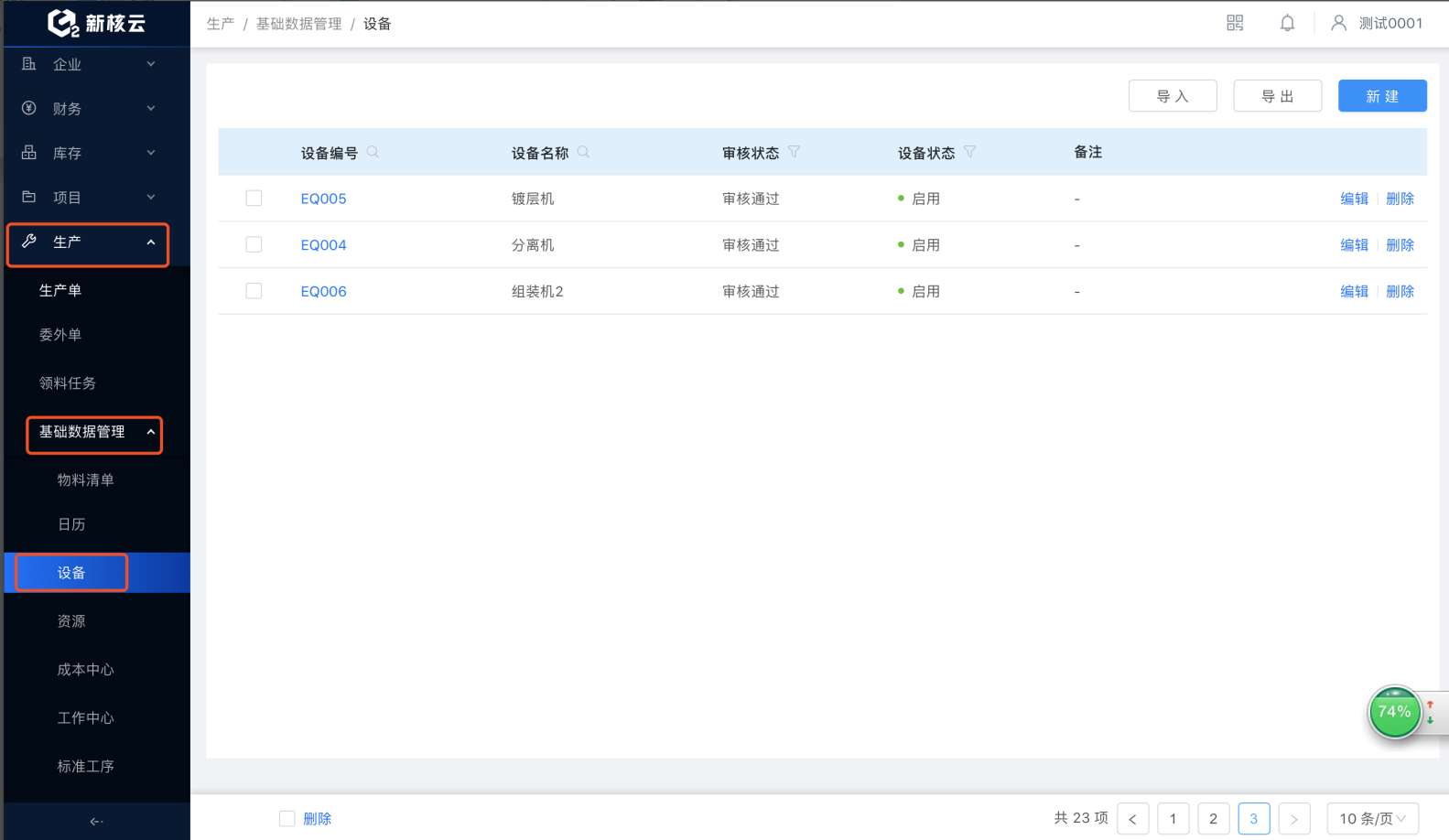This screenshot has height=840, width=1449.
Task: Click the 导出 button
Action: pyautogui.click(x=1277, y=96)
